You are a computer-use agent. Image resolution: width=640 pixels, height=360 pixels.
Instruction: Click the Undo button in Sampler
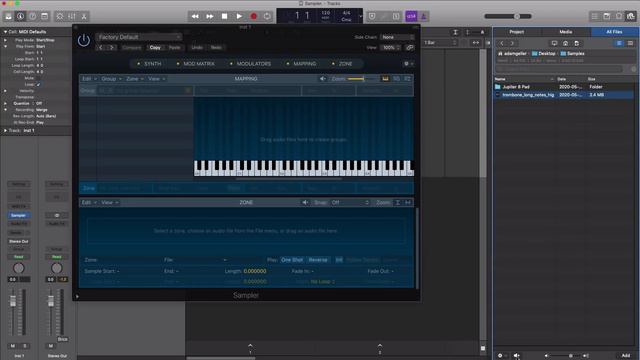click(x=197, y=48)
